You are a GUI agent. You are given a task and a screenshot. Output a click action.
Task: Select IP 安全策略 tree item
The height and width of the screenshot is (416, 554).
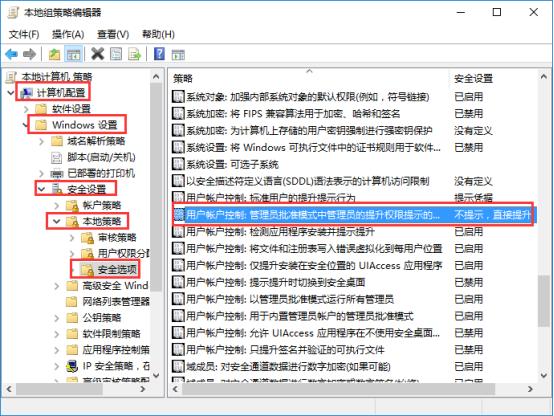coord(116,366)
